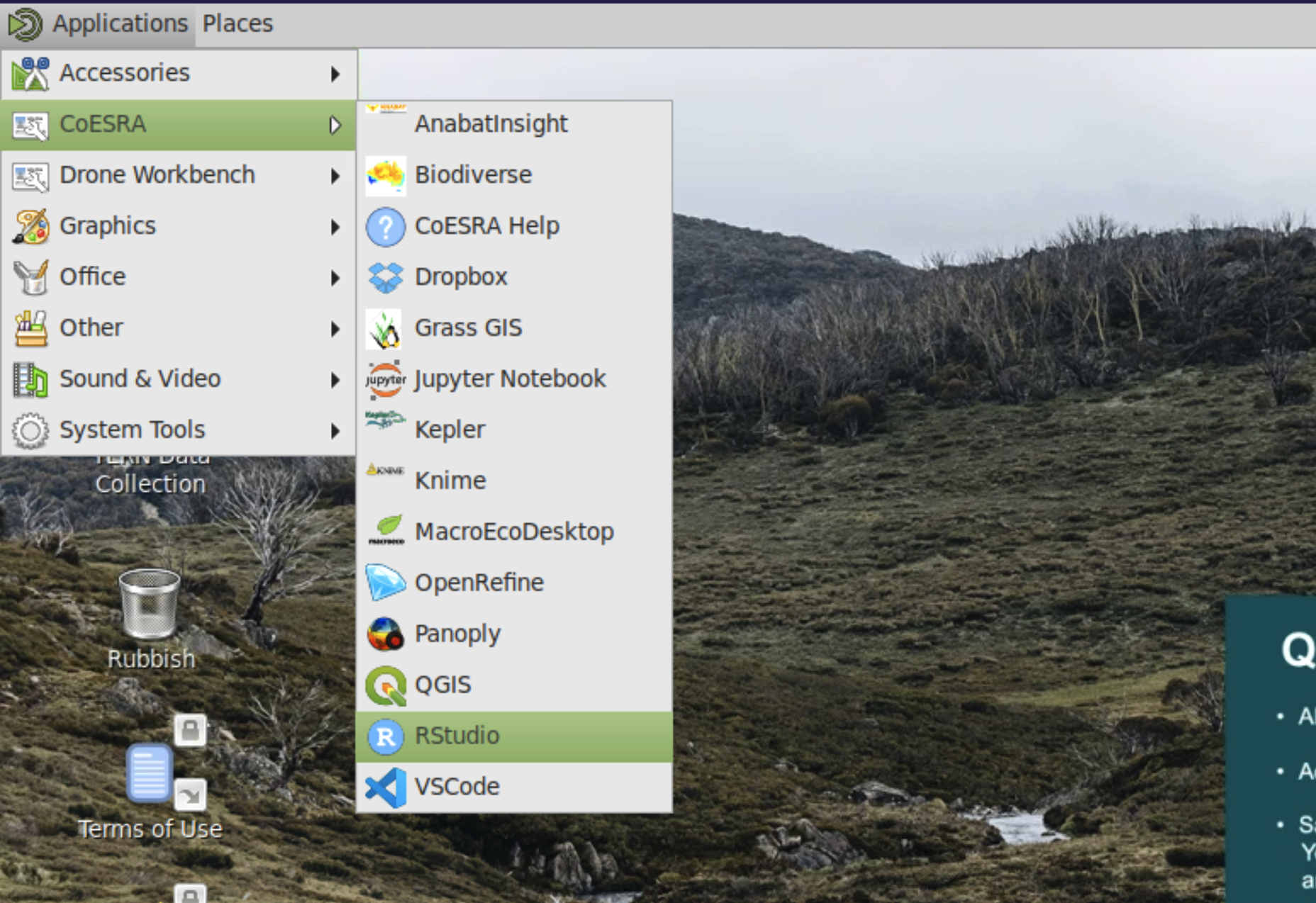Click the VSCode icon
This screenshot has height=903, width=1316.
(386, 788)
